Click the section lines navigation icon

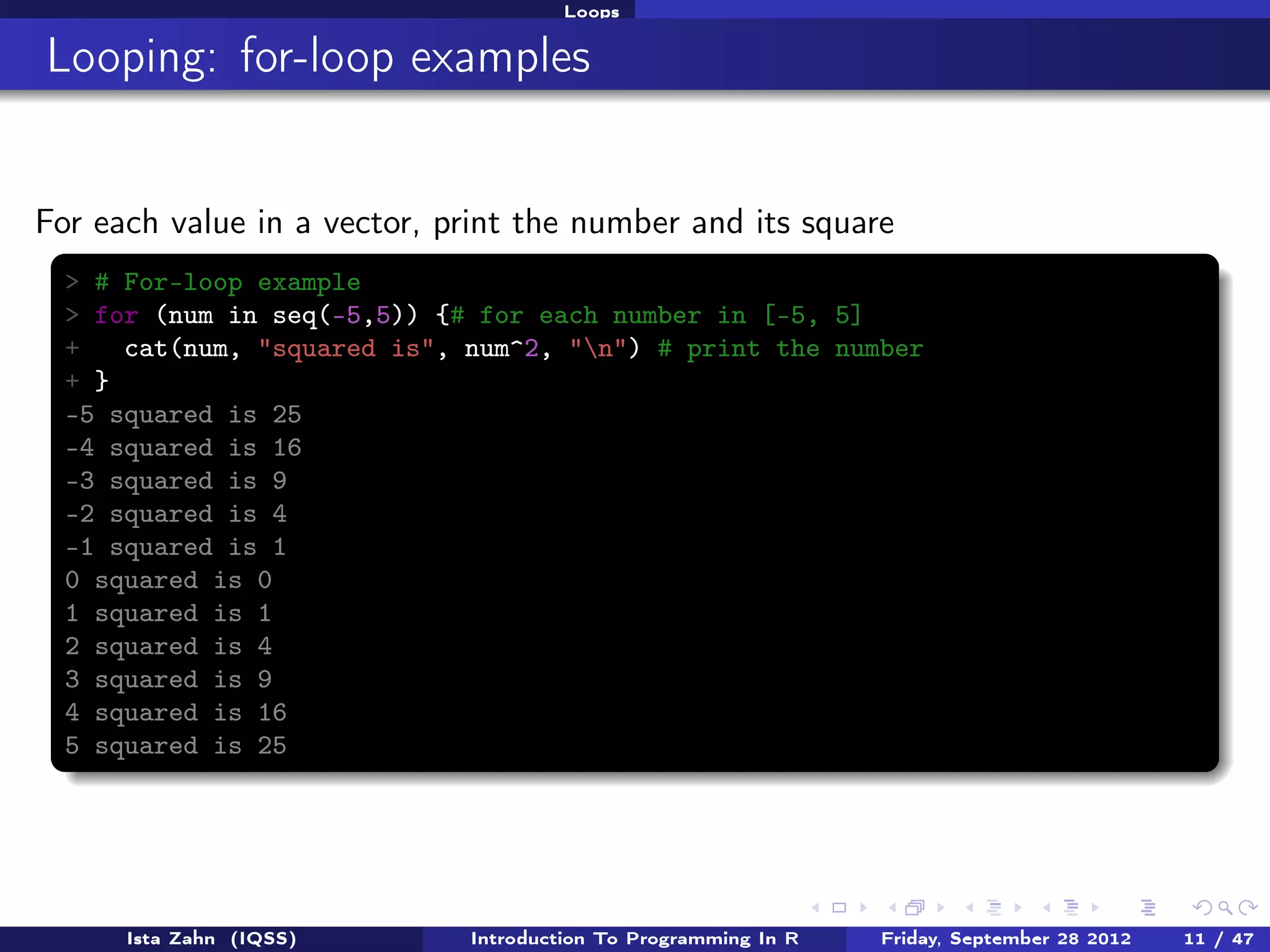tap(1071, 908)
